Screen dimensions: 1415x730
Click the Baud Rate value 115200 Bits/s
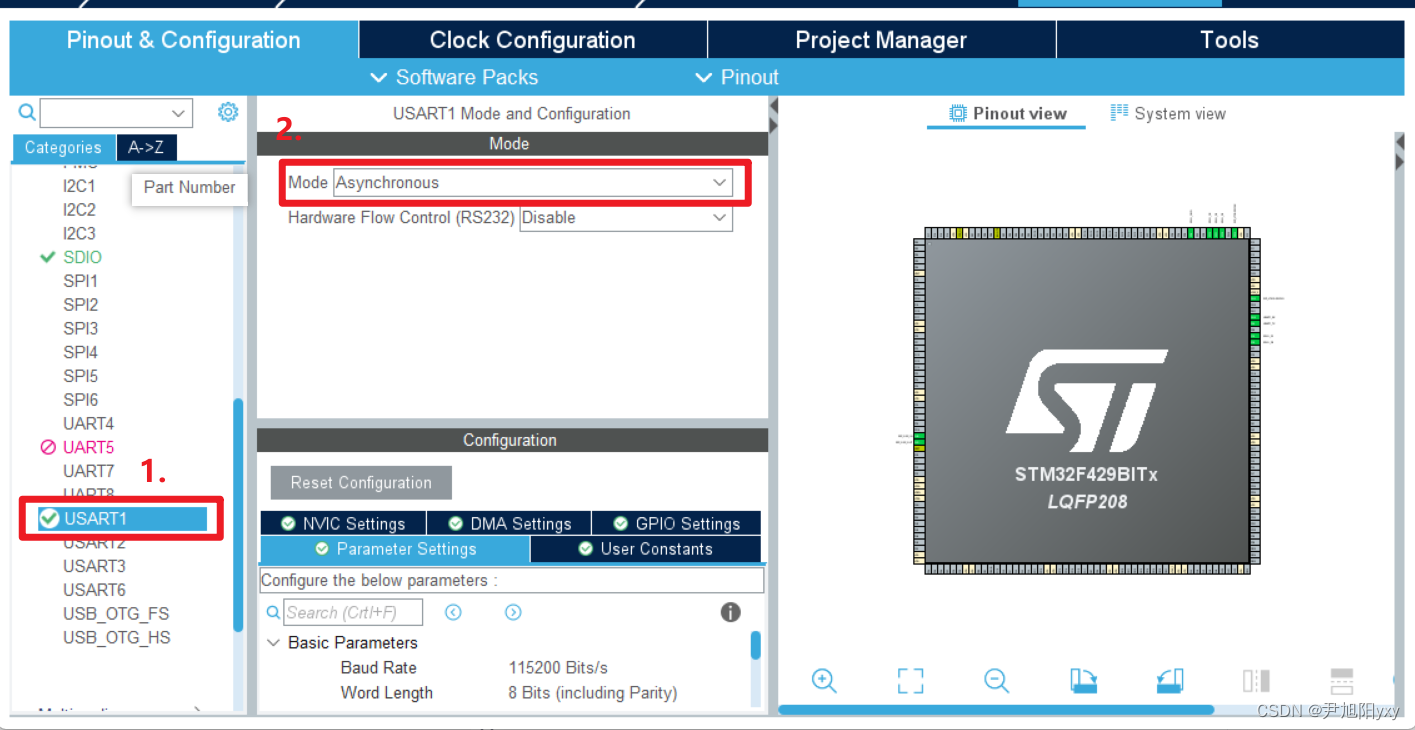[558, 668]
